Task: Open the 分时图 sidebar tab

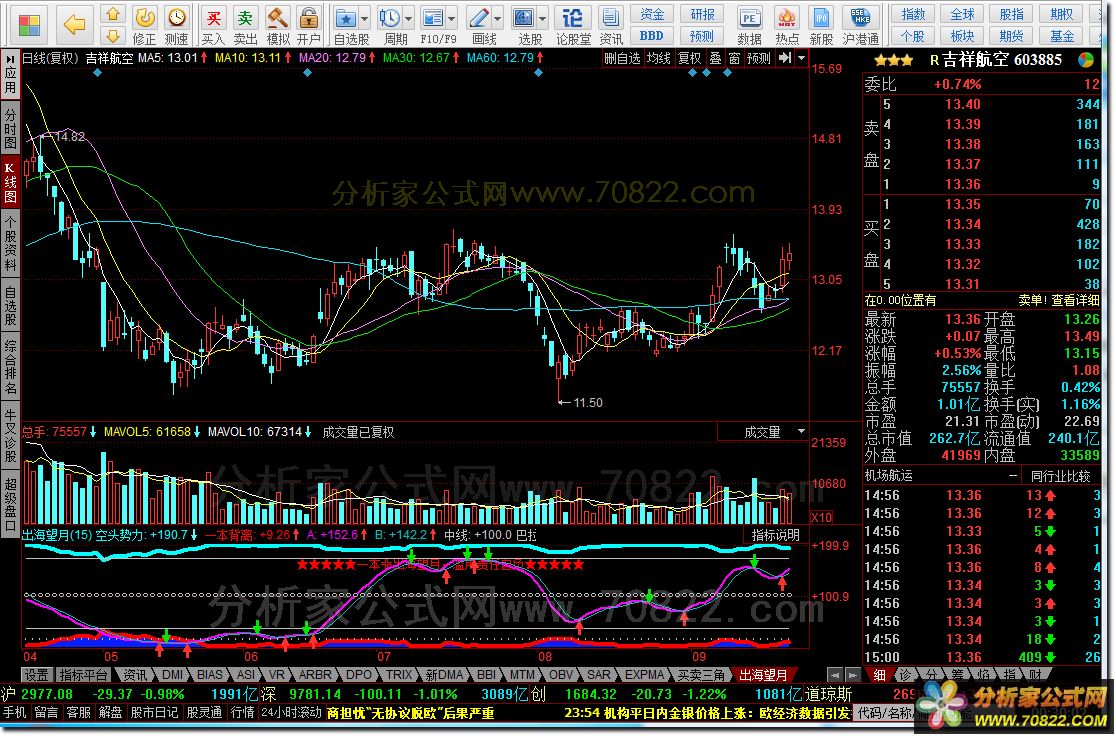Action: tap(10, 128)
